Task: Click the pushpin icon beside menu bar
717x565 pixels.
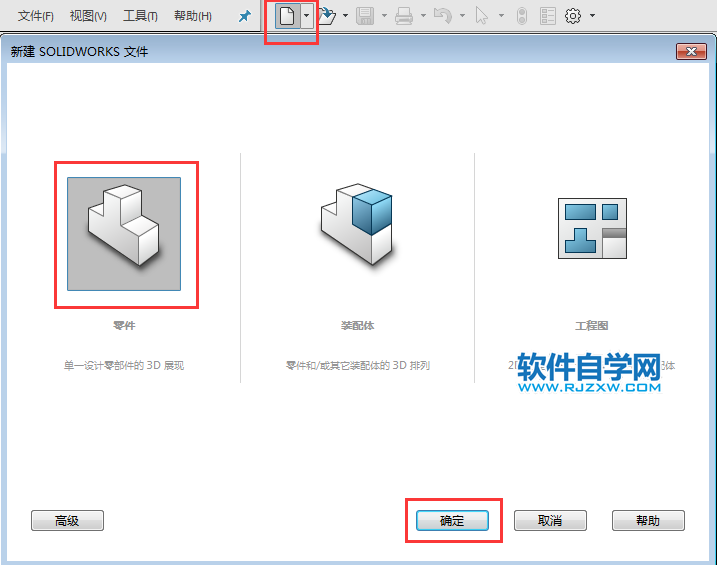Action: point(245,16)
